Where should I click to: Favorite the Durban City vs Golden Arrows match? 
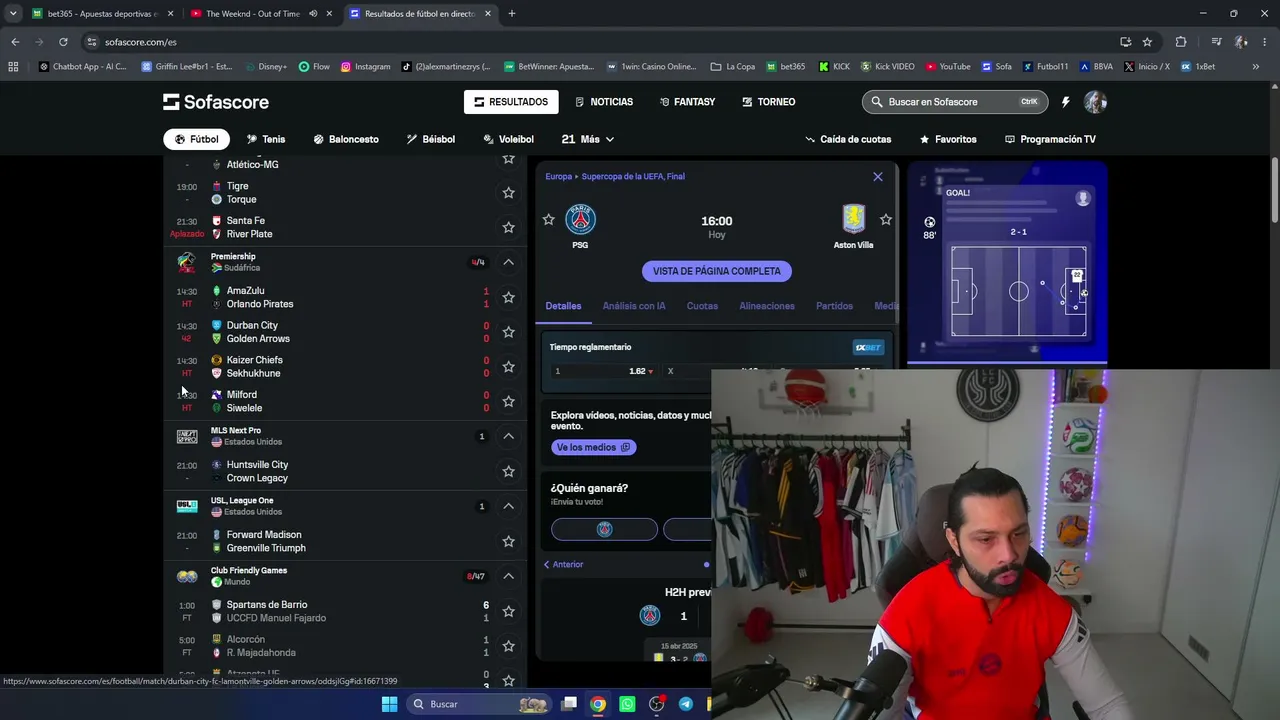tap(508, 332)
